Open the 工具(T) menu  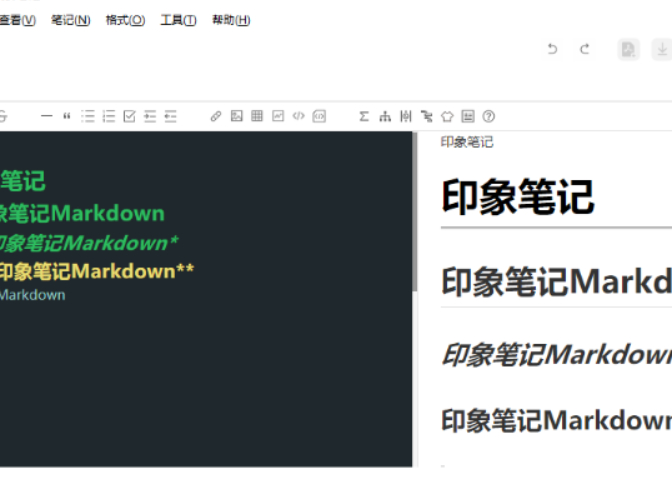(178, 20)
